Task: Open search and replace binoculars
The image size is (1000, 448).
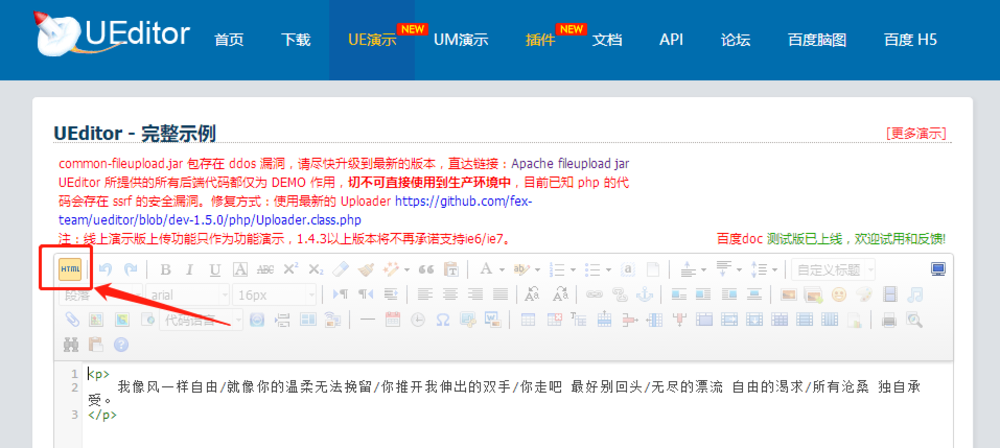Action: (71, 345)
